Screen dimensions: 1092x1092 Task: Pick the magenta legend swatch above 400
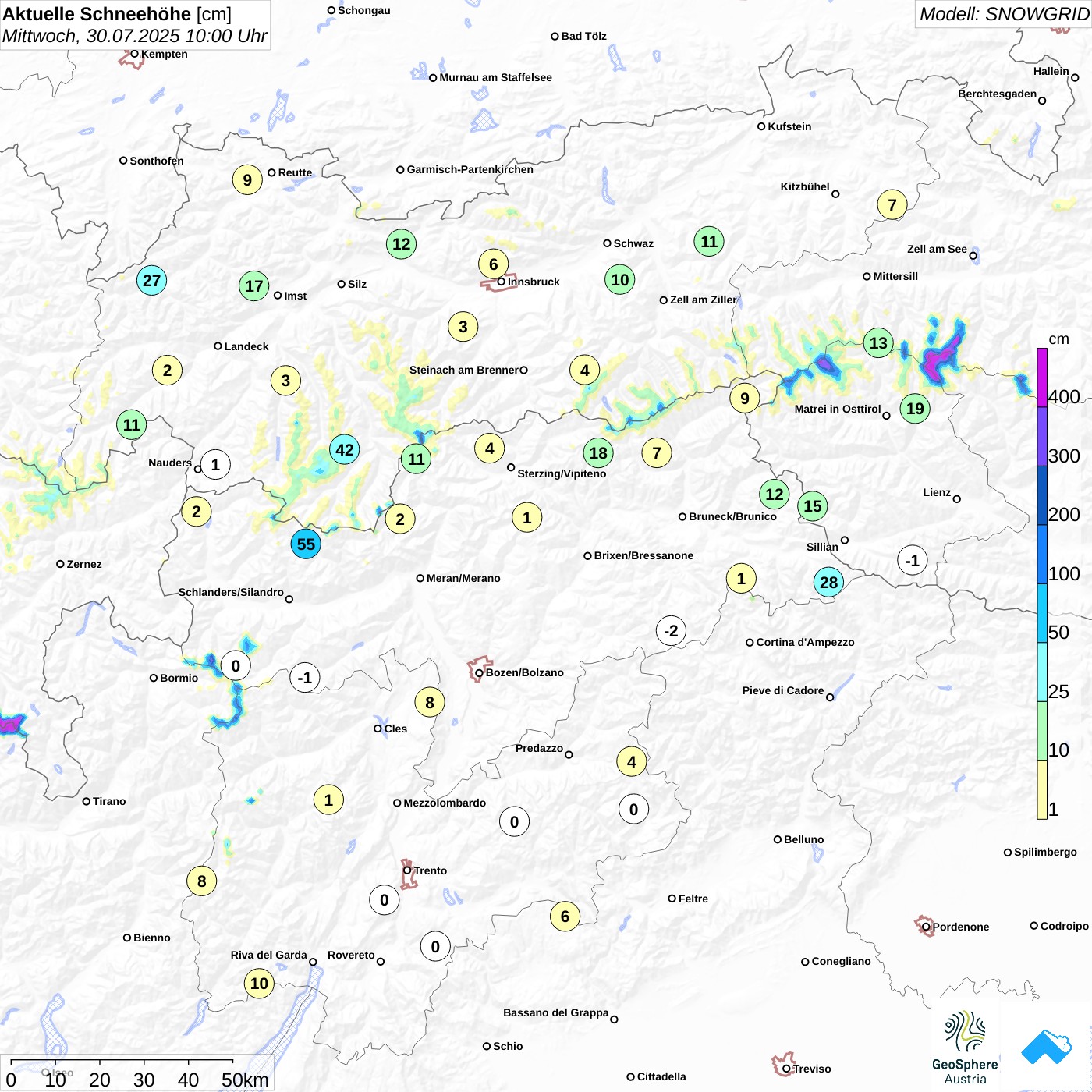pos(1042,378)
